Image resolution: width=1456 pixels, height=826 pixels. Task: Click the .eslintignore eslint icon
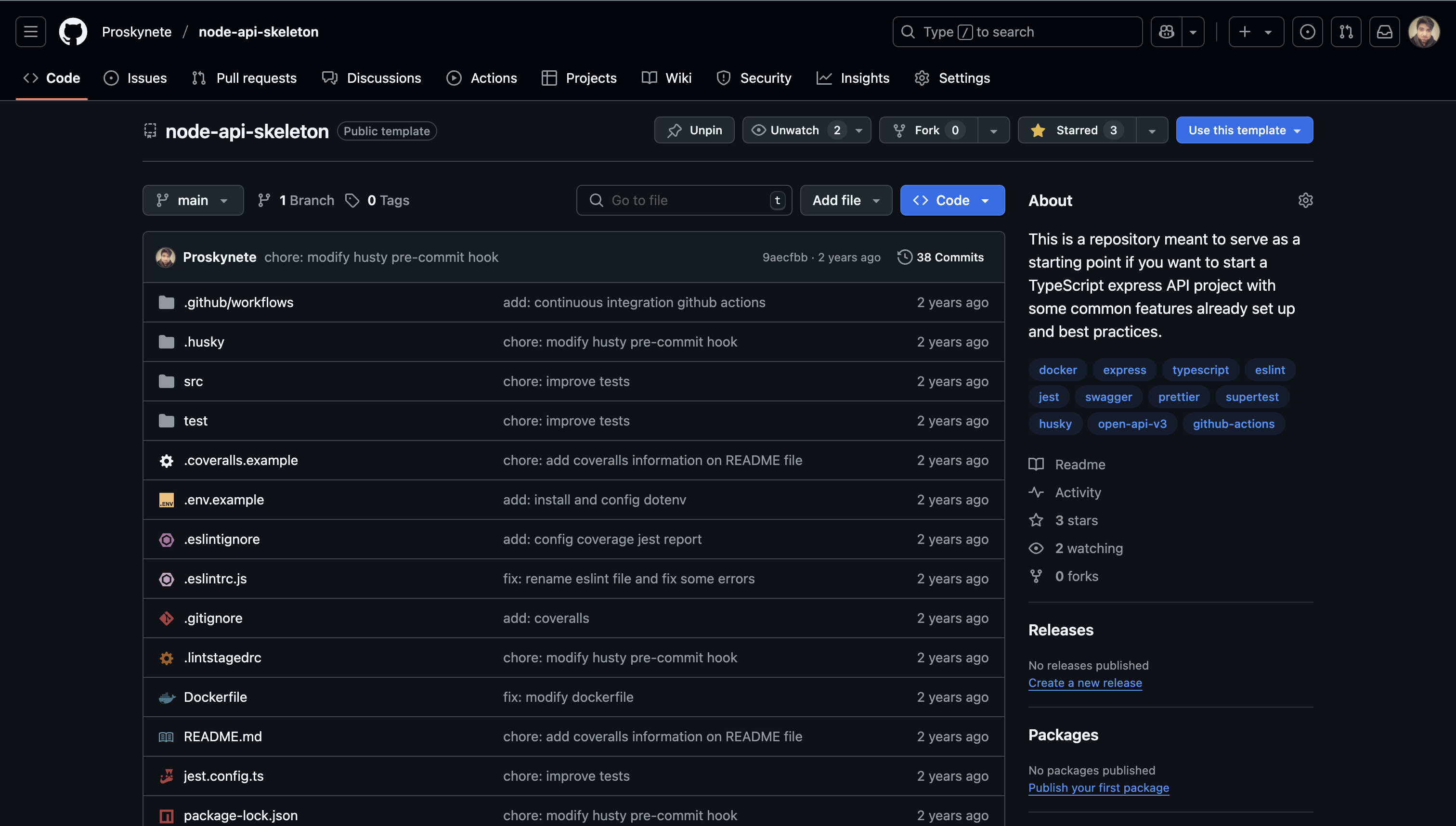(x=166, y=540)
